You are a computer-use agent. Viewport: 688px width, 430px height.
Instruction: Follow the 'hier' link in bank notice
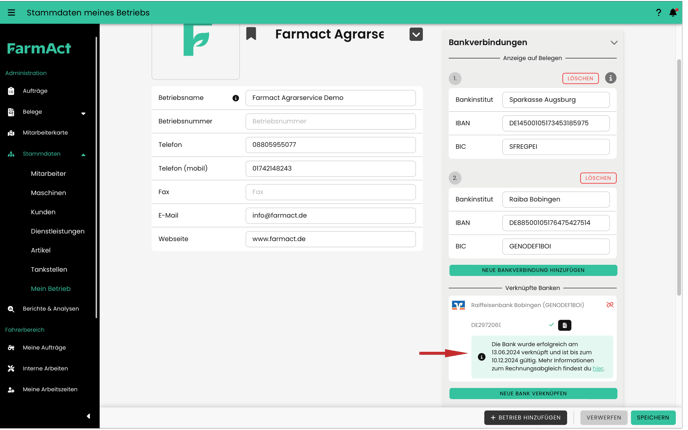coord(598,369)
